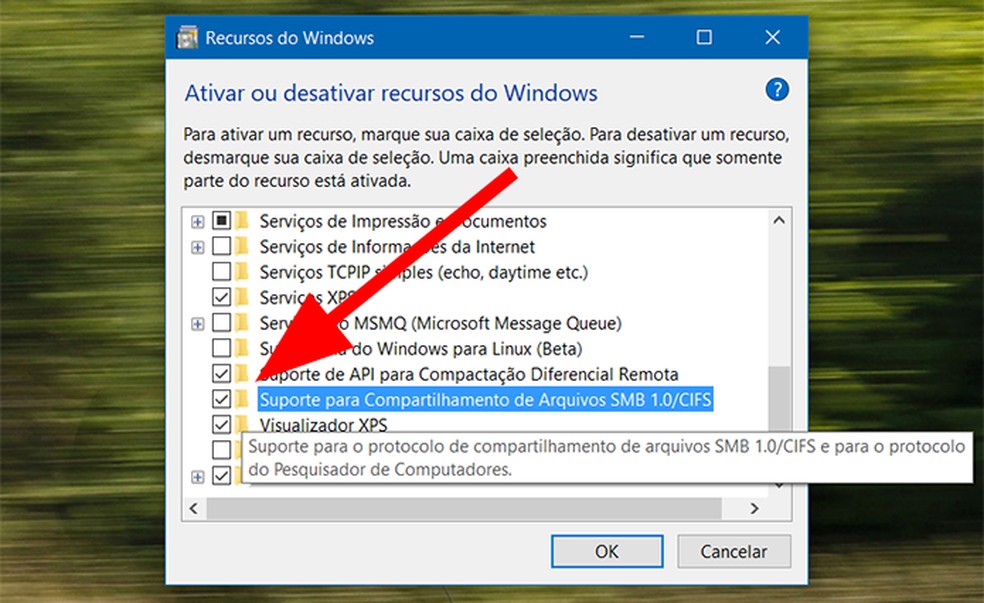Uncheck API para Compactação Diferencial Remota
The image size is (984, 603).
click(x=222, y=374)
